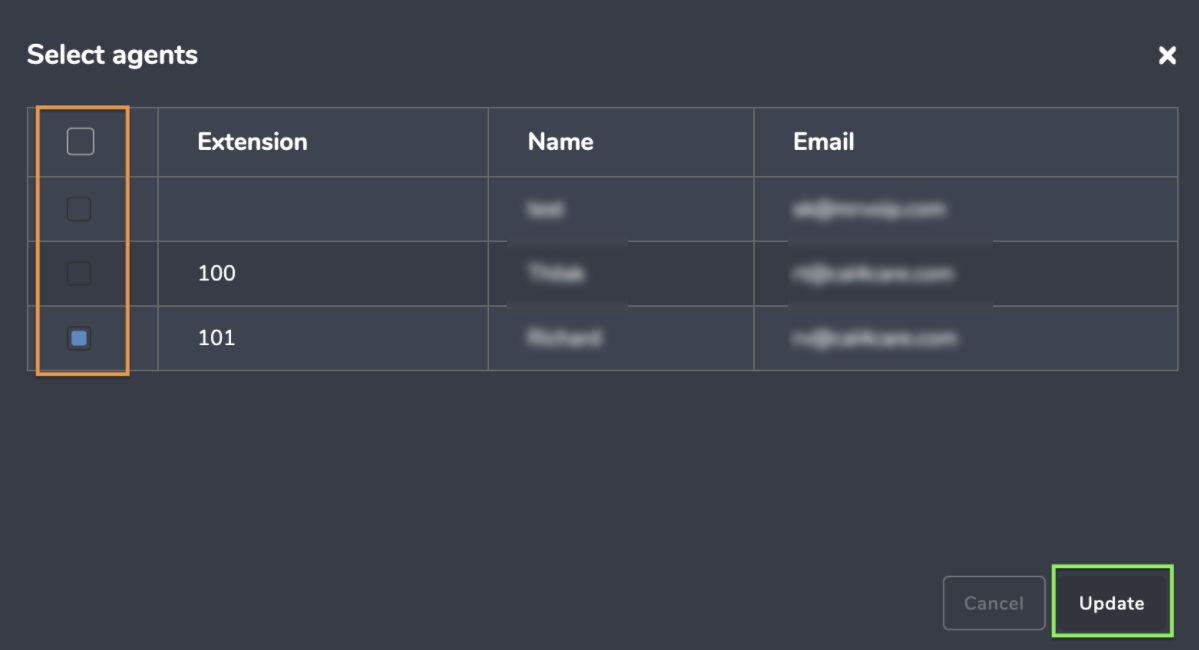Image resolution: width=1199 pixels, height=650 pixels.
Task: Click the blurred name in the first agent row
Action: pos(546,210)
